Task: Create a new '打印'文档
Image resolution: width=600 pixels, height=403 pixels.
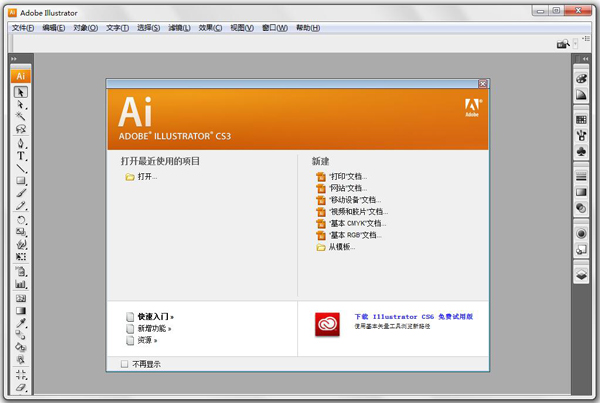Action: (348, 176)
